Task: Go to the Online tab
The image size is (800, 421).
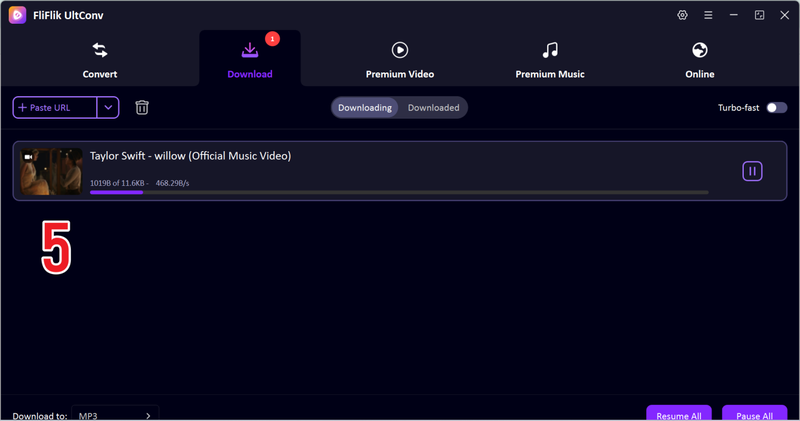Action: pos(699,59)
